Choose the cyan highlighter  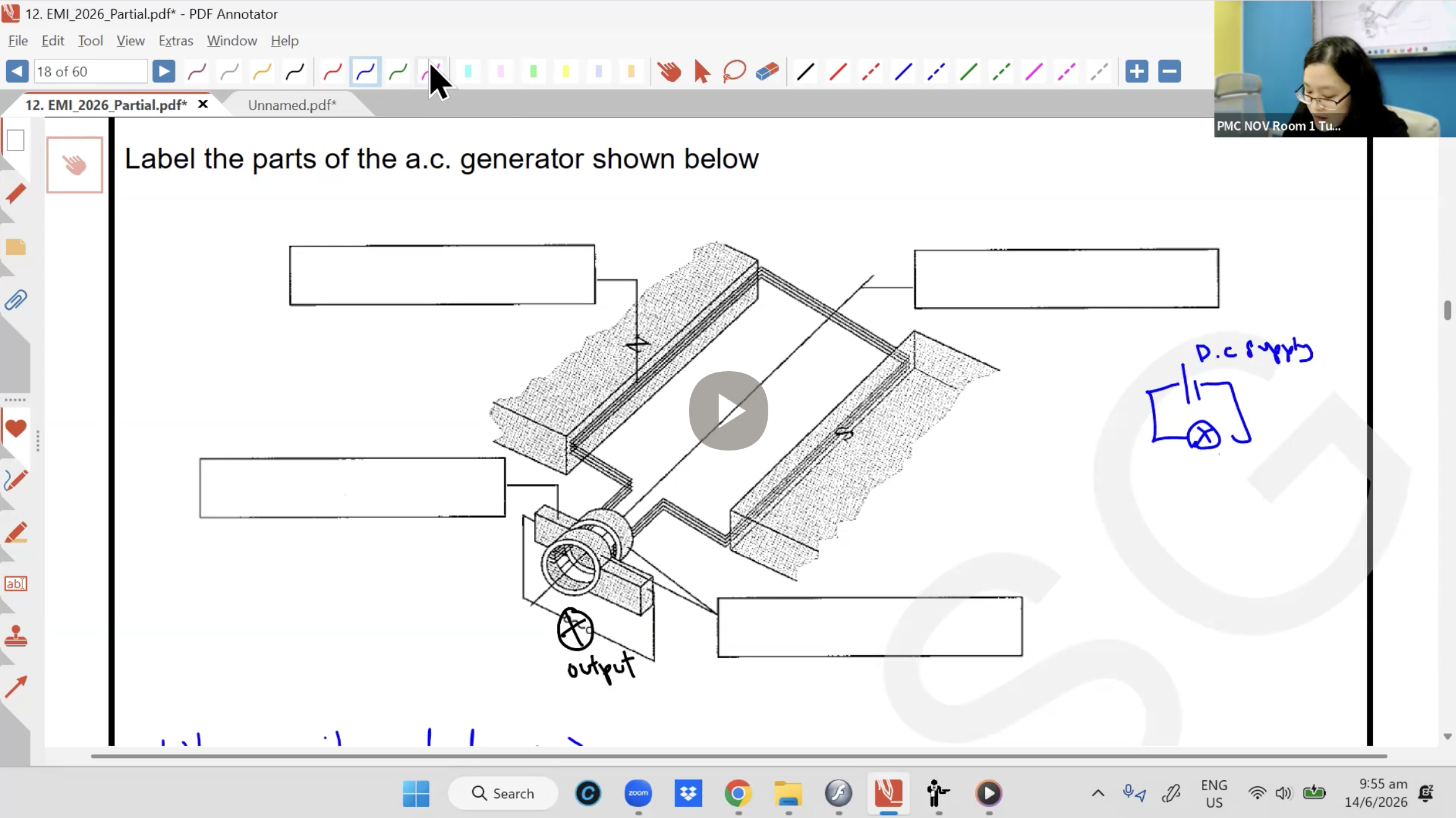pyautogui.click(x=468, y=71)
